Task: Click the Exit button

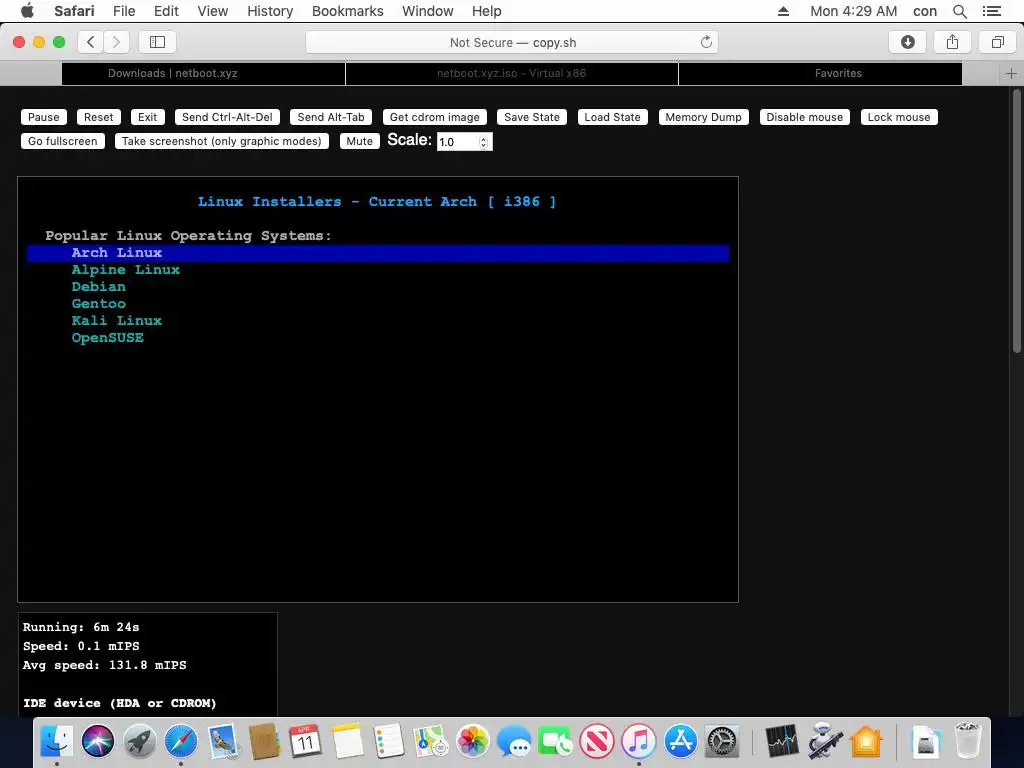Action: tap(148, 117)
